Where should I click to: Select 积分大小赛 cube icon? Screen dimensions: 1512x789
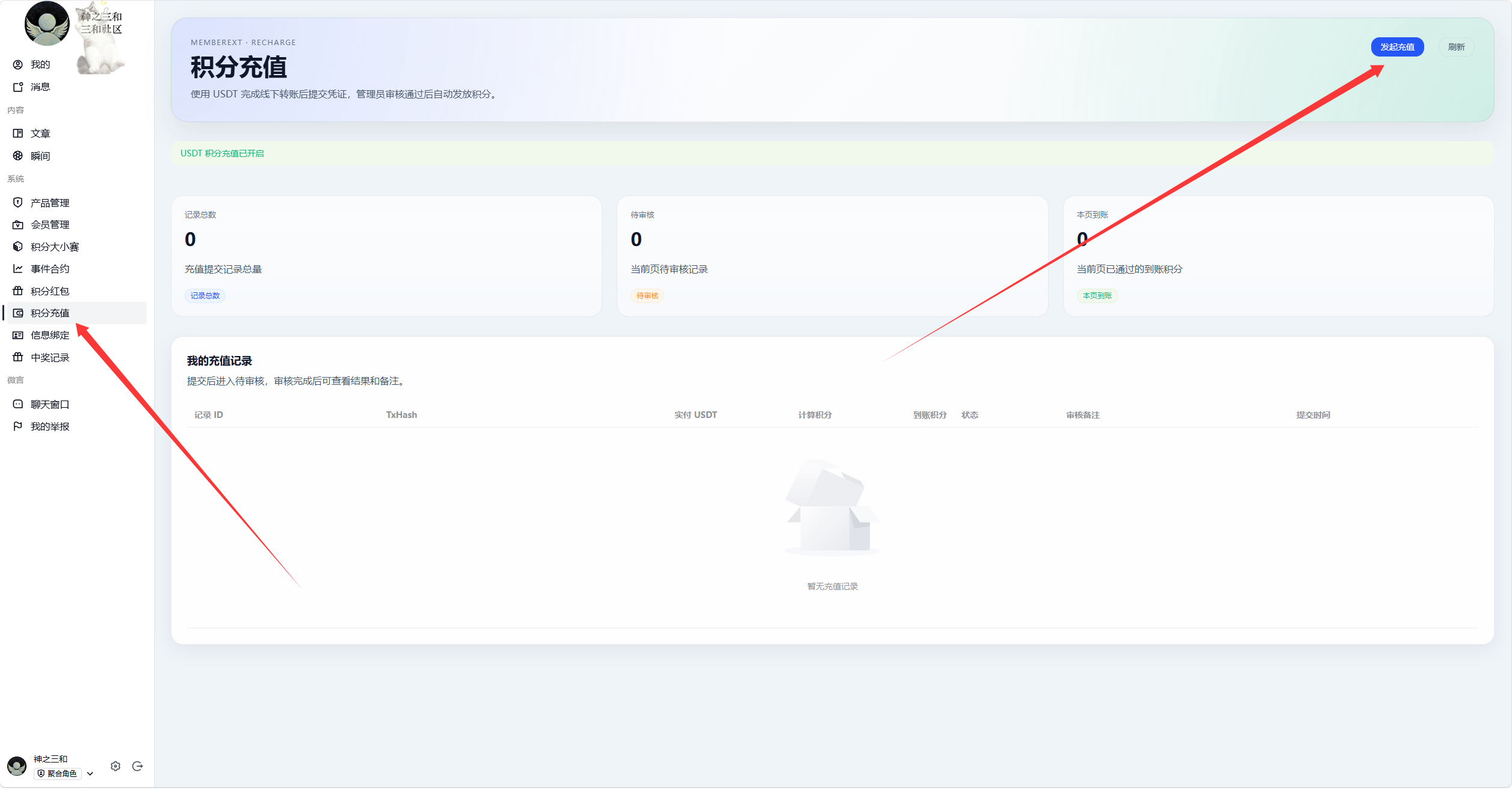[x=18, y=247]
